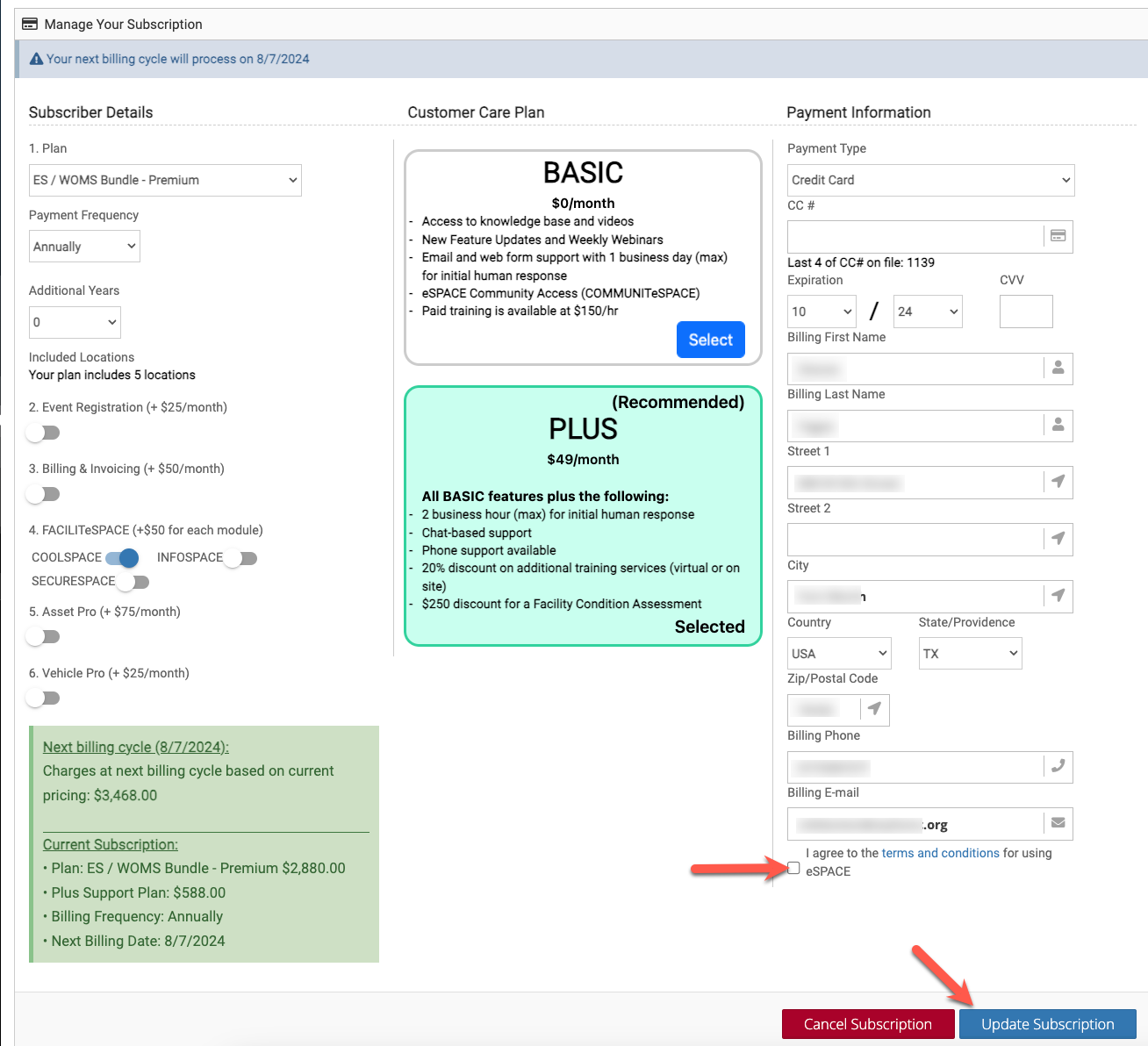Open the terms and conditions link
The width and height of the screenshot is (1148, 1046).
pos(940,853)
